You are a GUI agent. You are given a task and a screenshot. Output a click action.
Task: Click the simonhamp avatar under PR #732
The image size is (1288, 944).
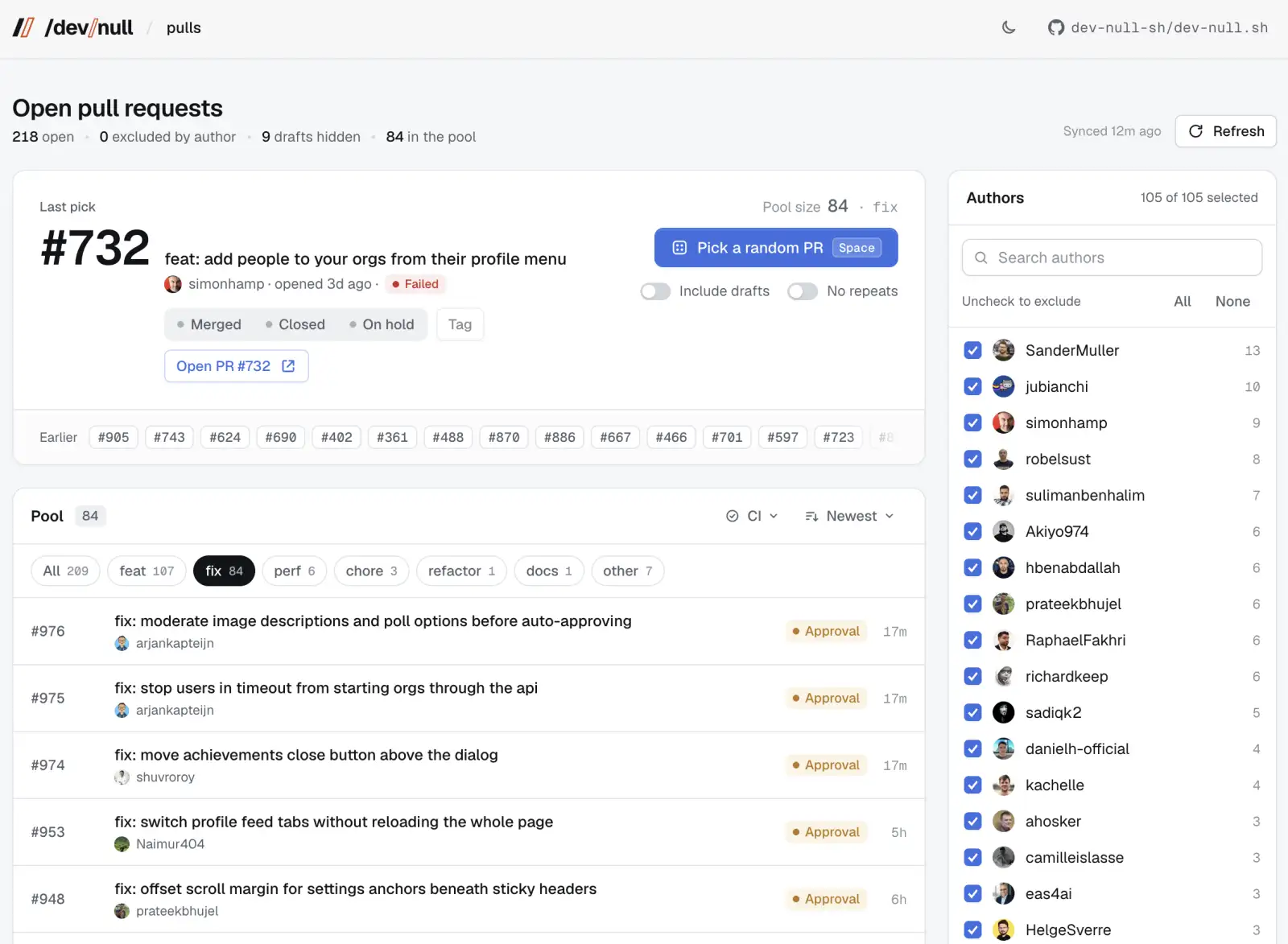click(172, 284)
